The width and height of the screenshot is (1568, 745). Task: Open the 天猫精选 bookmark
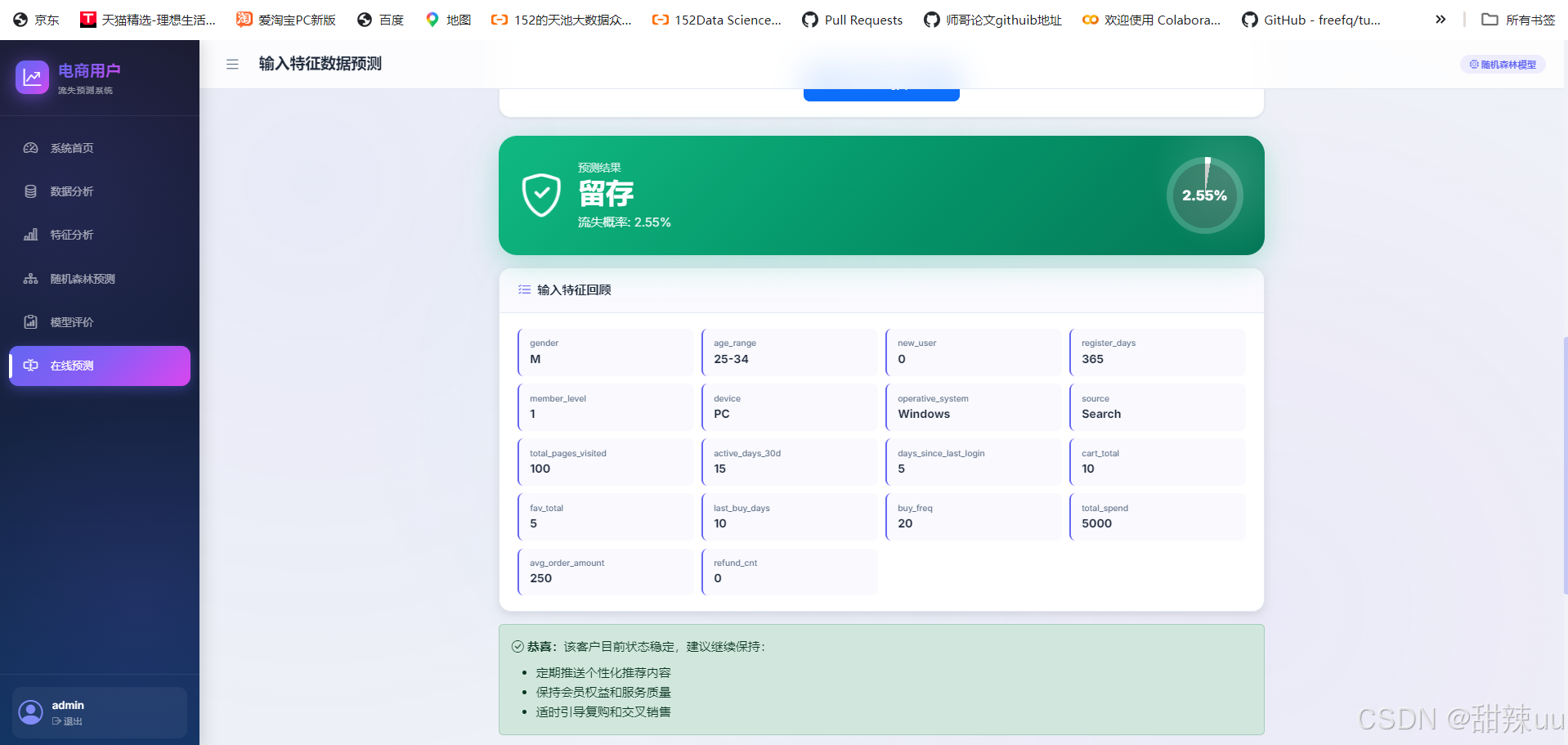click(147, 20)
